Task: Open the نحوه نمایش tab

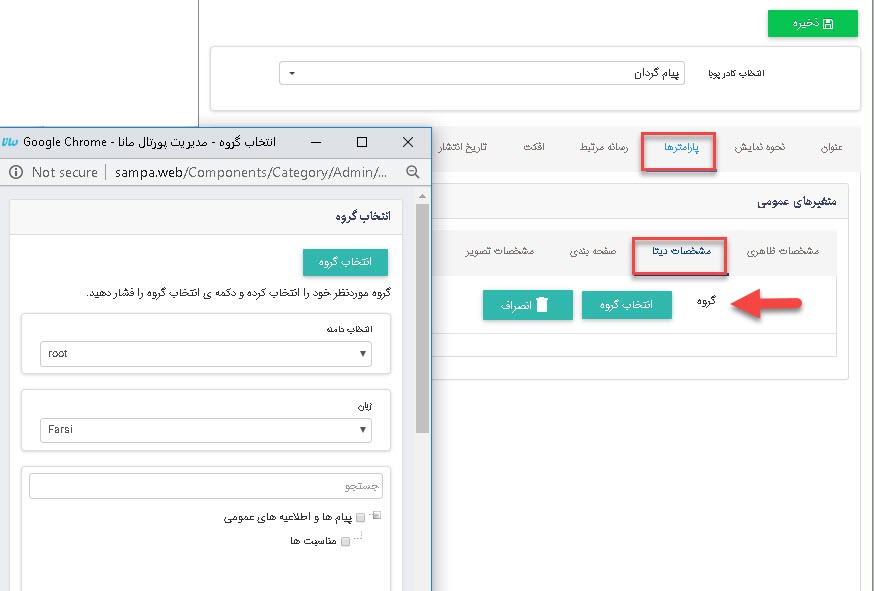Action: point(760,148)
